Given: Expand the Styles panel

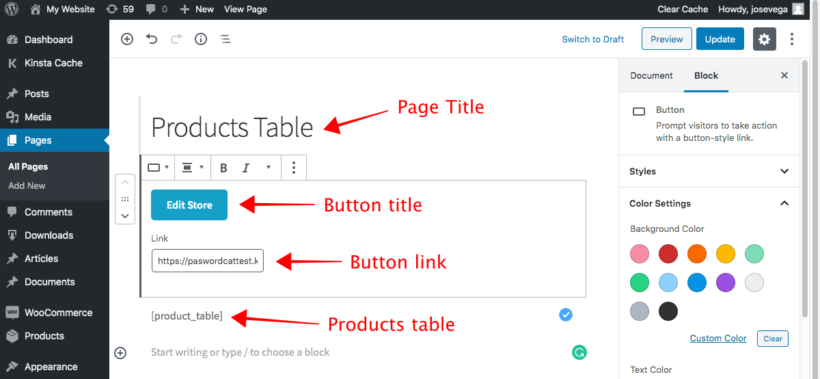Looking at the screenshot, I should click(x=709, y=171).
